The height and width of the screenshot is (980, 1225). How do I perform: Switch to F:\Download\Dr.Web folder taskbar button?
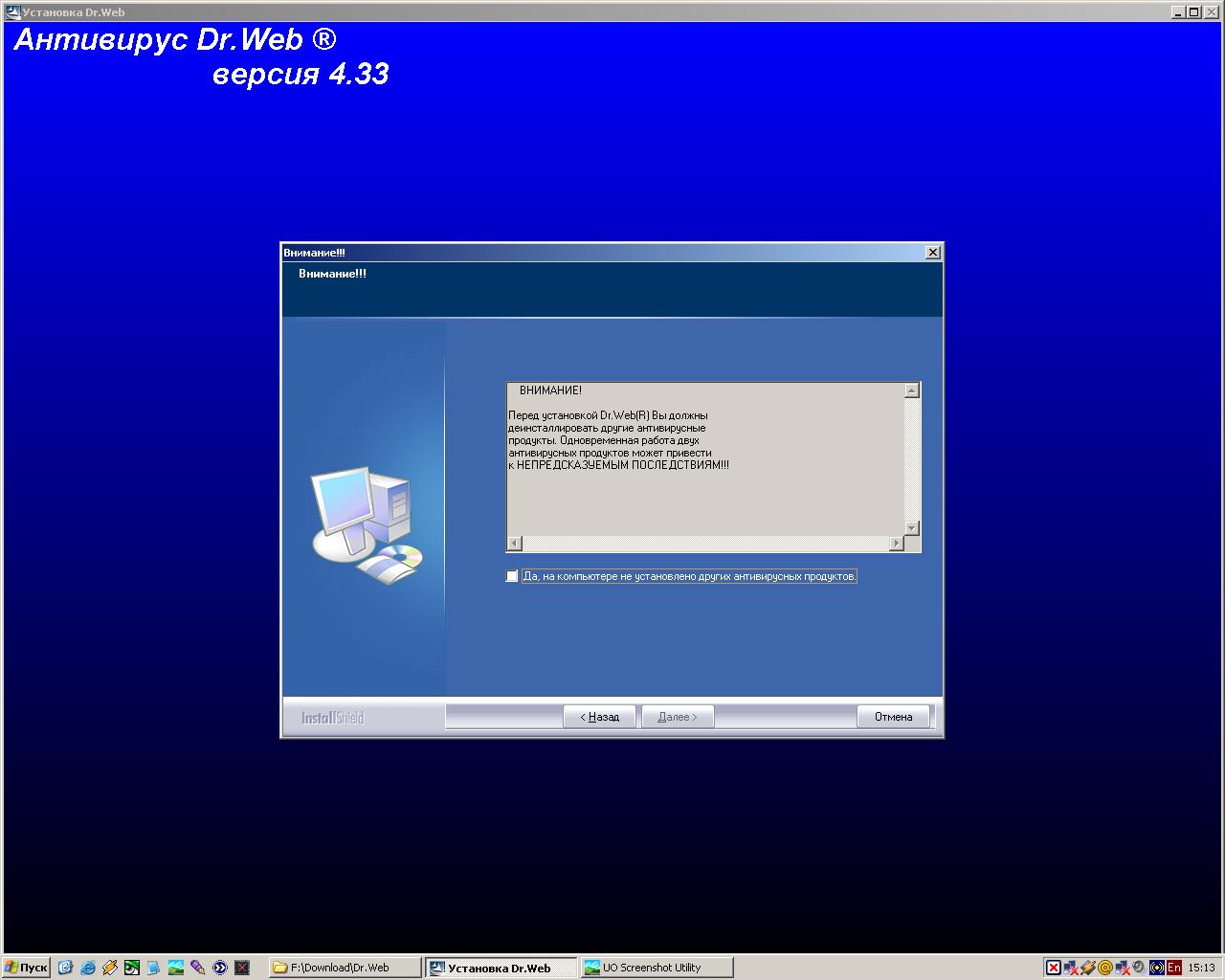point(345,968)
